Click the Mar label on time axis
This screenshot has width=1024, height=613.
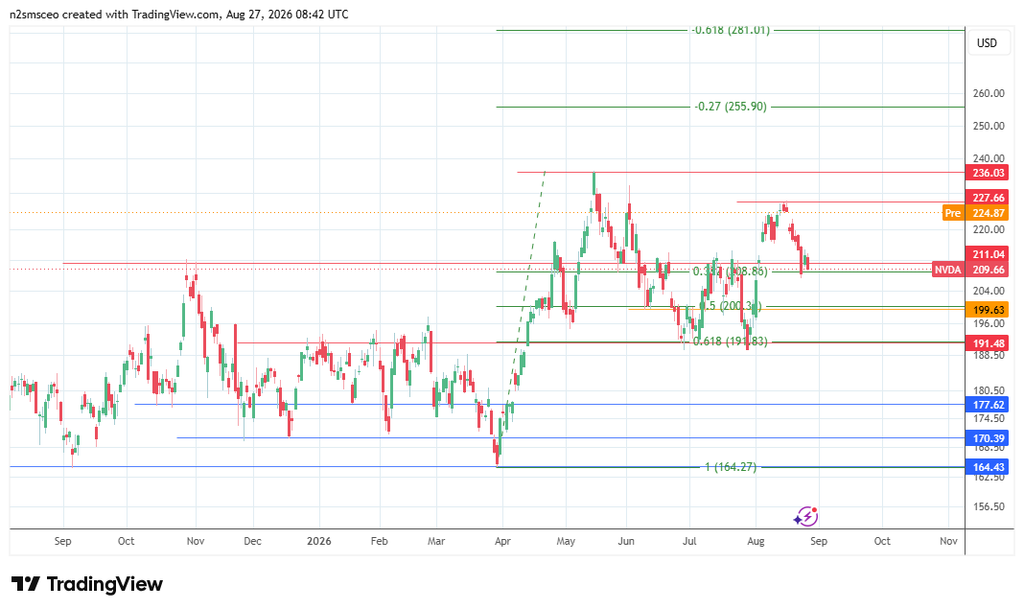(x=436, y=541)
